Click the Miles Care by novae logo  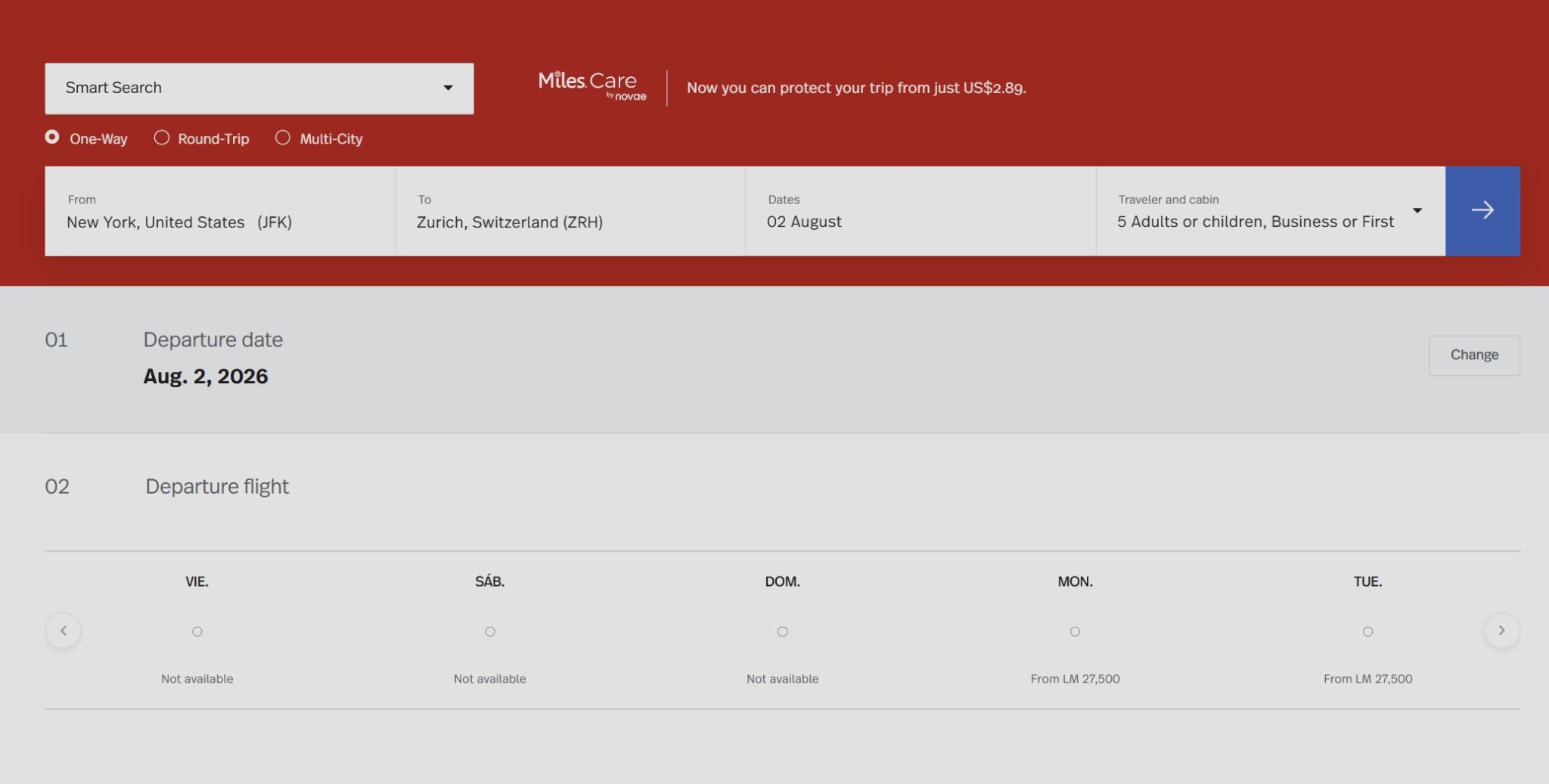pyautogui.click(x=591, y=86)
